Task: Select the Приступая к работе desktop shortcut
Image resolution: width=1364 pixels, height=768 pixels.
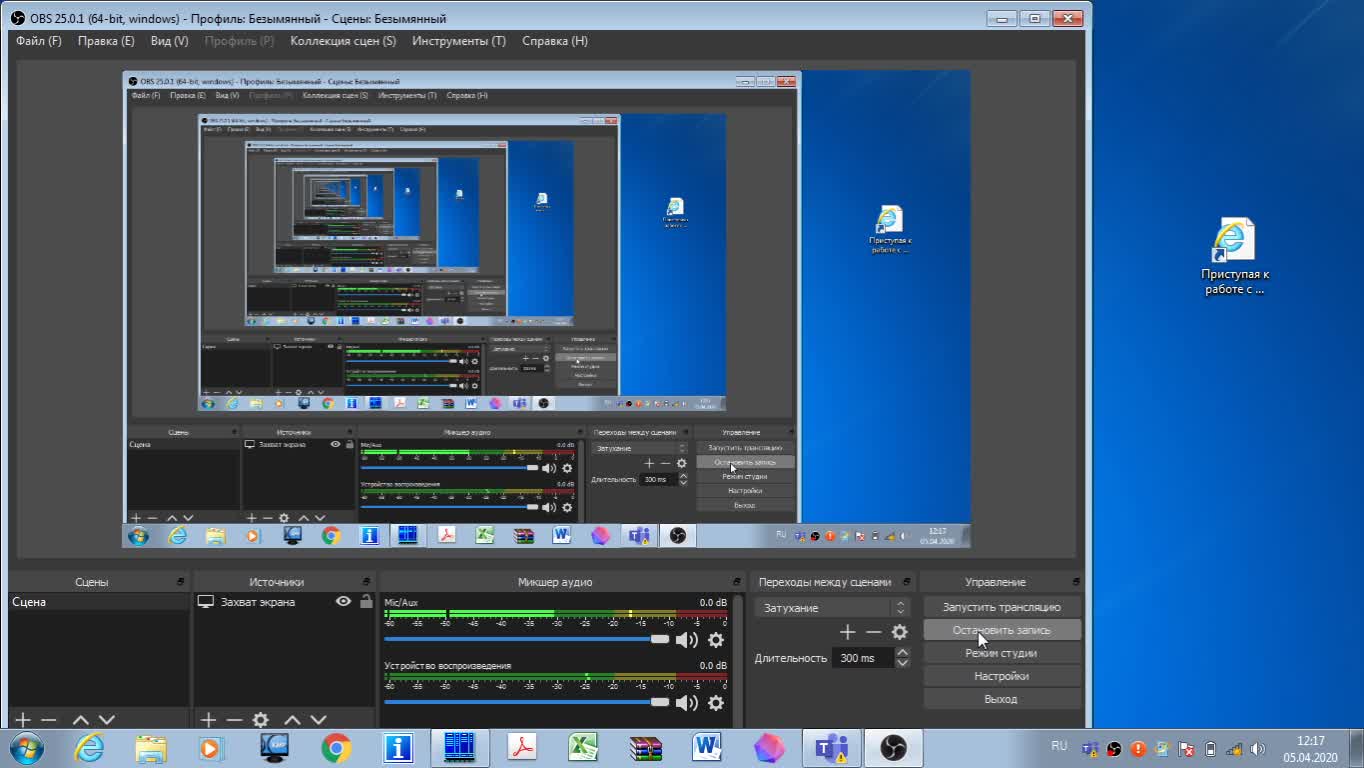Action: (x=1234, y=257)
